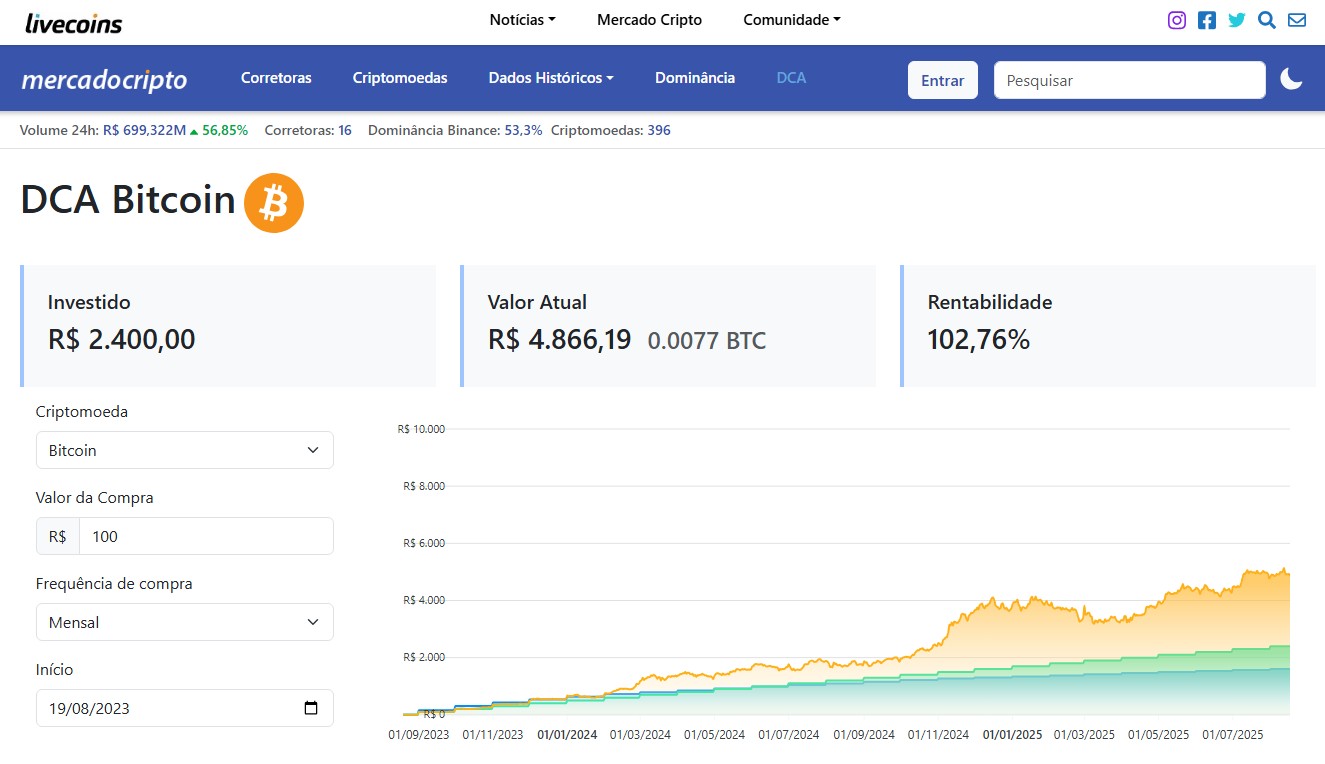This screenshot has height=764, width=1325.
Task: Click the 56,85% volume change indicator
Action: (219, 130)
